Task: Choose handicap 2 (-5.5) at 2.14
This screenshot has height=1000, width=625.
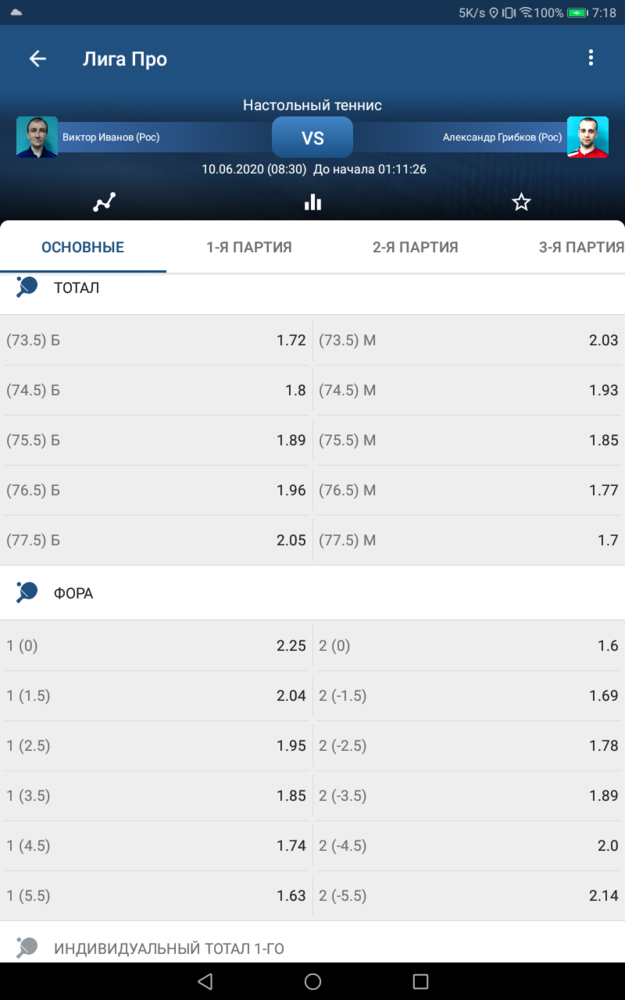Action: coord(469,895)
